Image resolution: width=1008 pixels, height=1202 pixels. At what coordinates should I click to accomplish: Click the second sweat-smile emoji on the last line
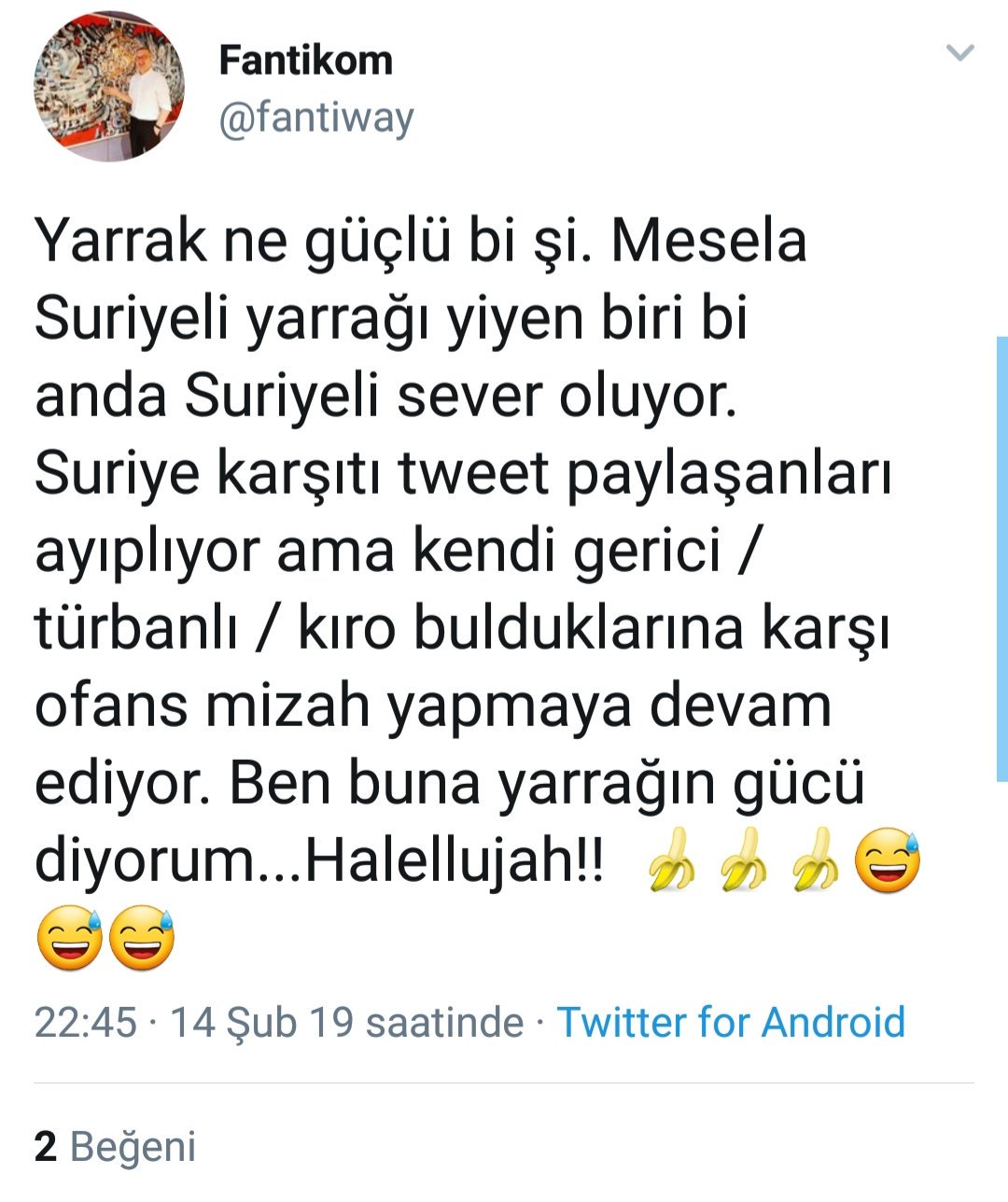(142, 937)
